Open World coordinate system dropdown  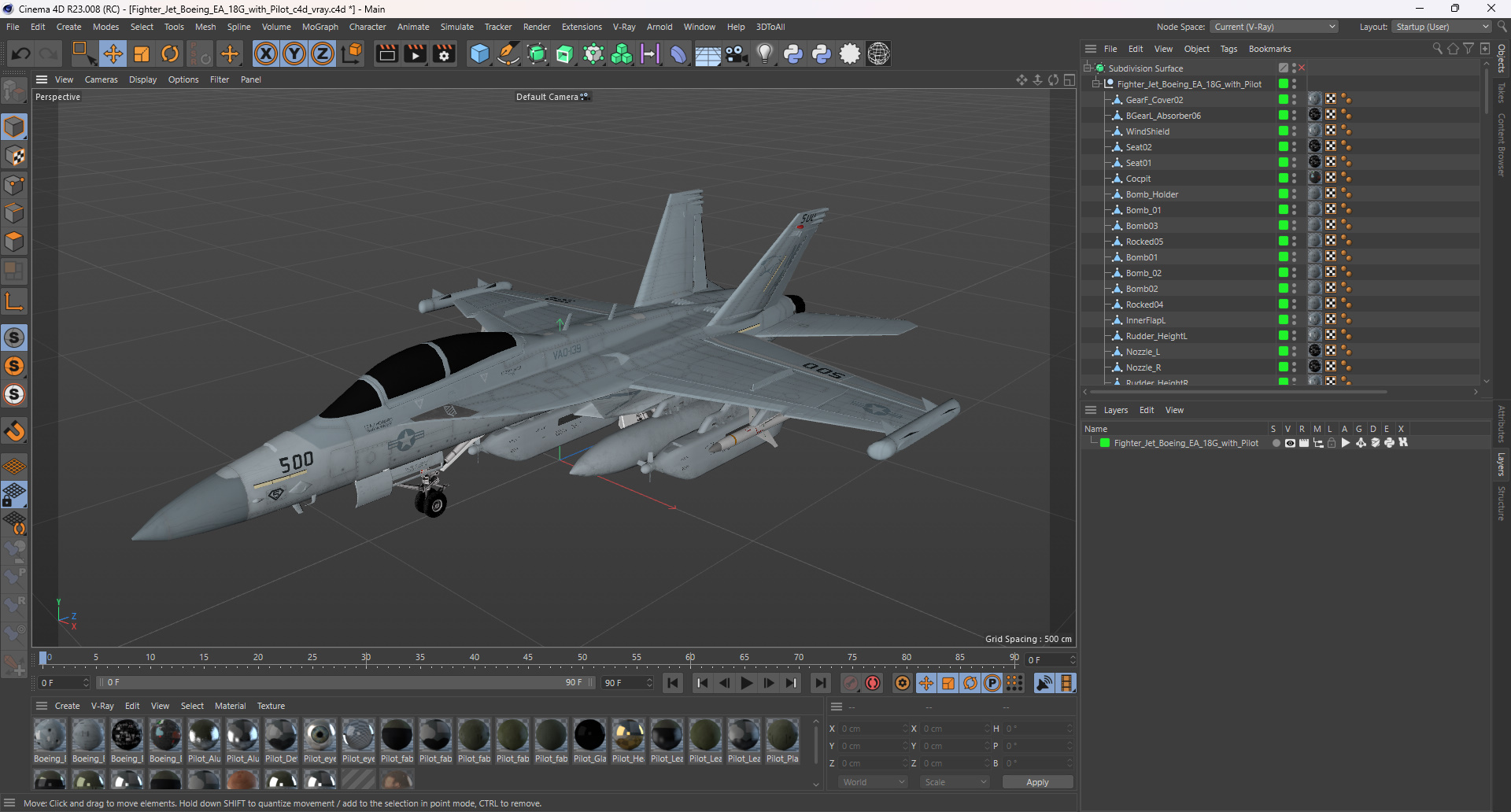(x=873, y=782)
